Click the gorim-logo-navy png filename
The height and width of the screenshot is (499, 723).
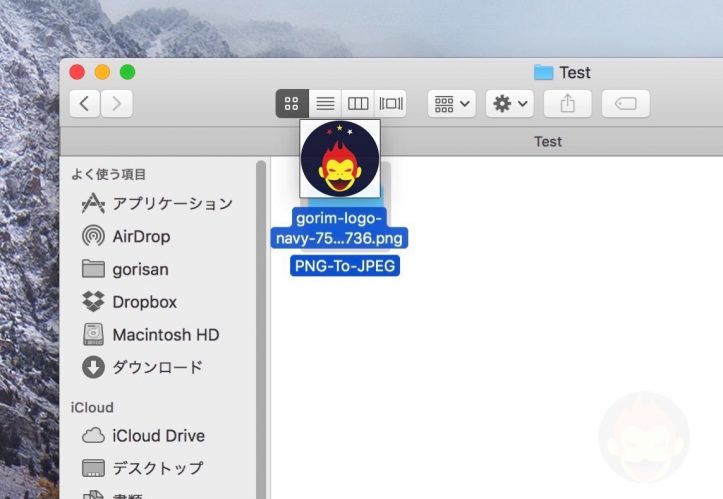[x=339, y=228]
